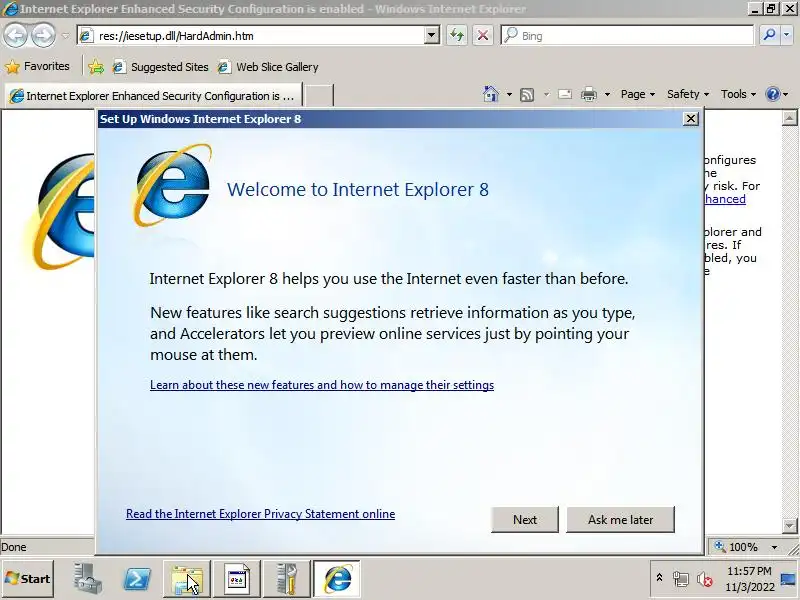Click the Show desktop monitor icon

click(x=789, y=579)
